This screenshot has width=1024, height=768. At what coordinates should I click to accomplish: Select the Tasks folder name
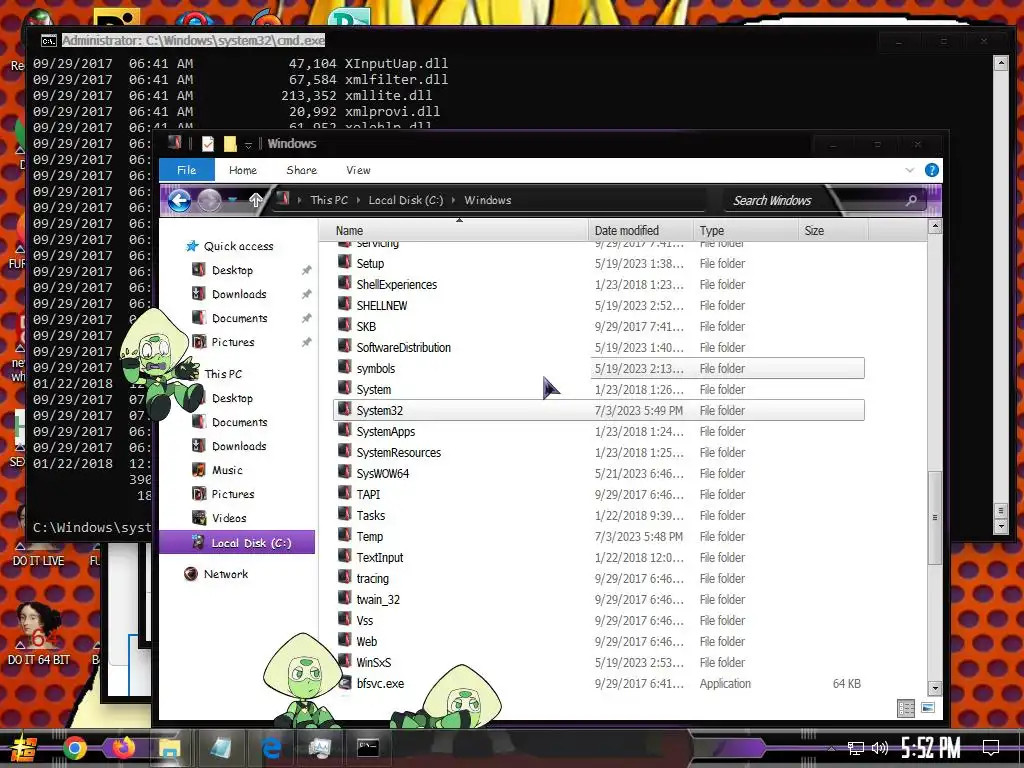[370, 516]
